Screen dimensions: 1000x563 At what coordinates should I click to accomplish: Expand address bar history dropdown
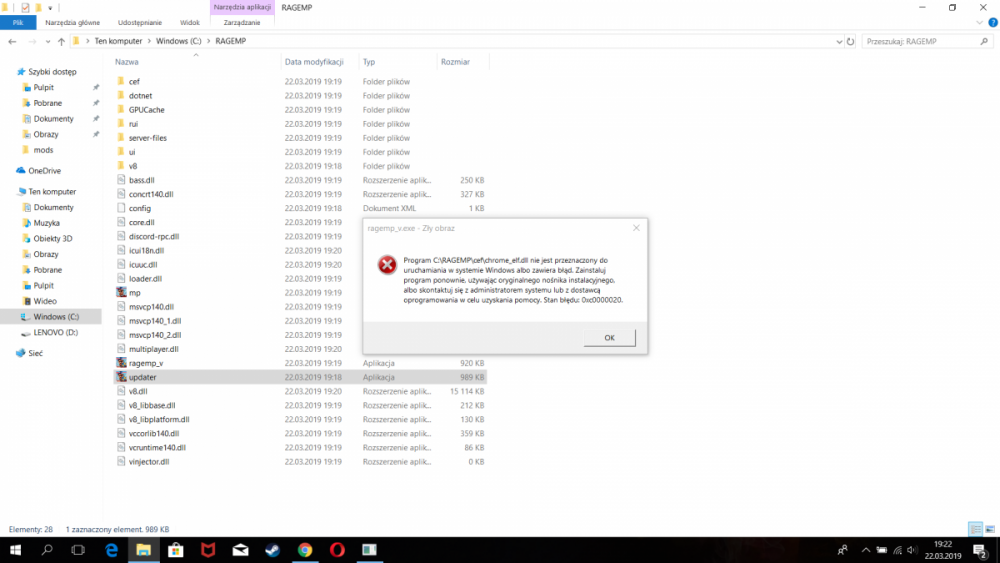pyautogui.click(x=839, y=41)
